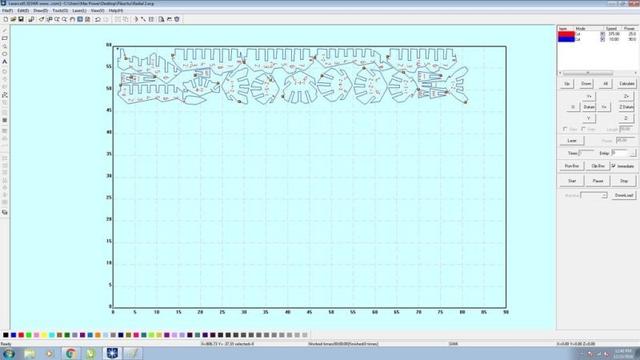Click the Y- jog button
Viewport: 640px width, 360px height.
(589, 118)
